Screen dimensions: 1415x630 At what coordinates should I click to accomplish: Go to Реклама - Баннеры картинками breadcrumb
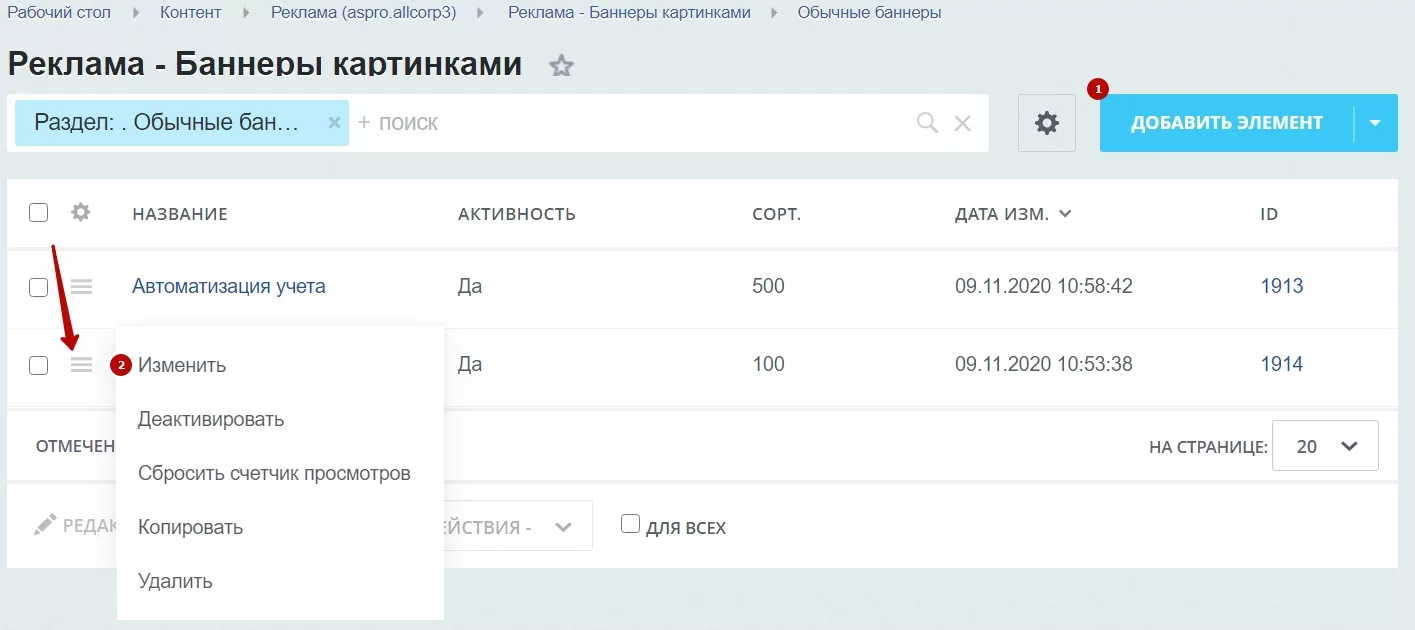(629, 13)
